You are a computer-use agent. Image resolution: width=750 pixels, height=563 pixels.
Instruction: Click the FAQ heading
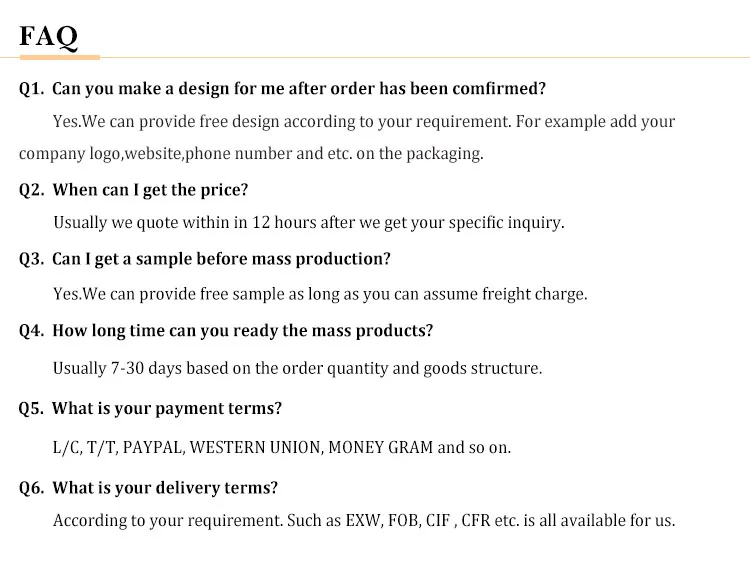[48, 36]
